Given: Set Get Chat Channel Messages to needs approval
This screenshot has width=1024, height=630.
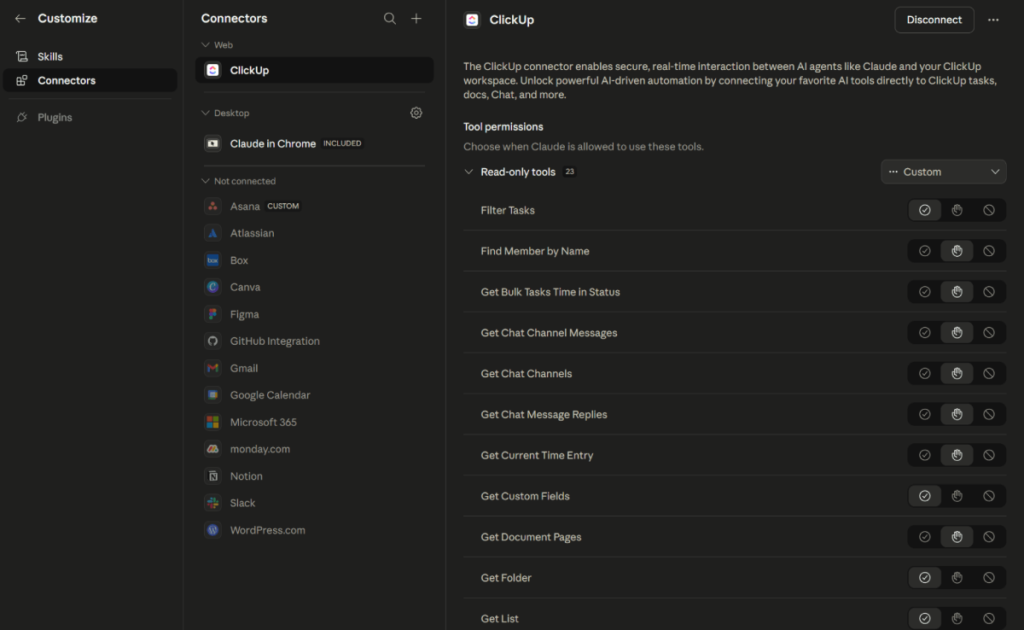Looking at the screenshot, I should tap(957, 333).
